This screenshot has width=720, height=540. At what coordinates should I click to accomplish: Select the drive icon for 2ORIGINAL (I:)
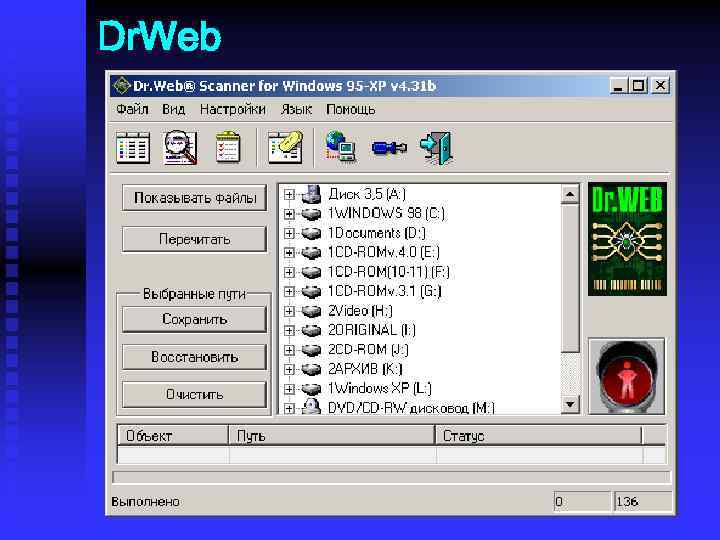tap(311, 331)
